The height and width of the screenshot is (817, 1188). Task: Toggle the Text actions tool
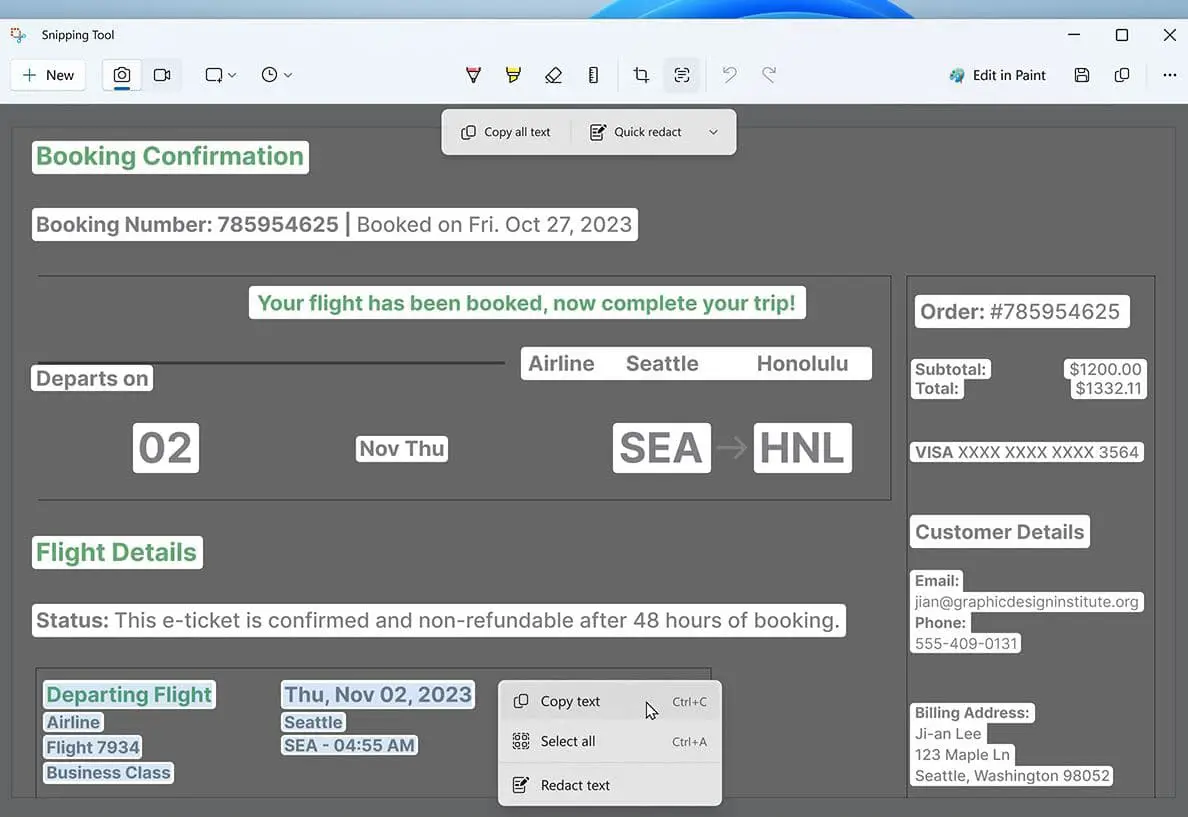coord(682,75)
